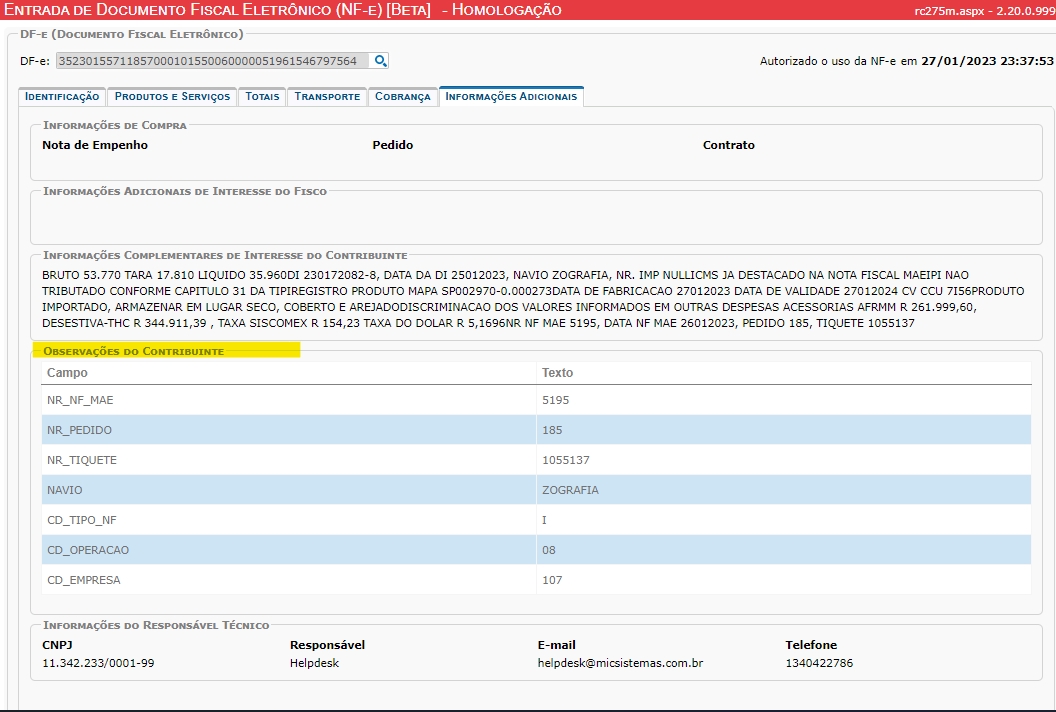Click the DF-e access key input field
Screen dimensions: 1056x712
coord(212,61)
